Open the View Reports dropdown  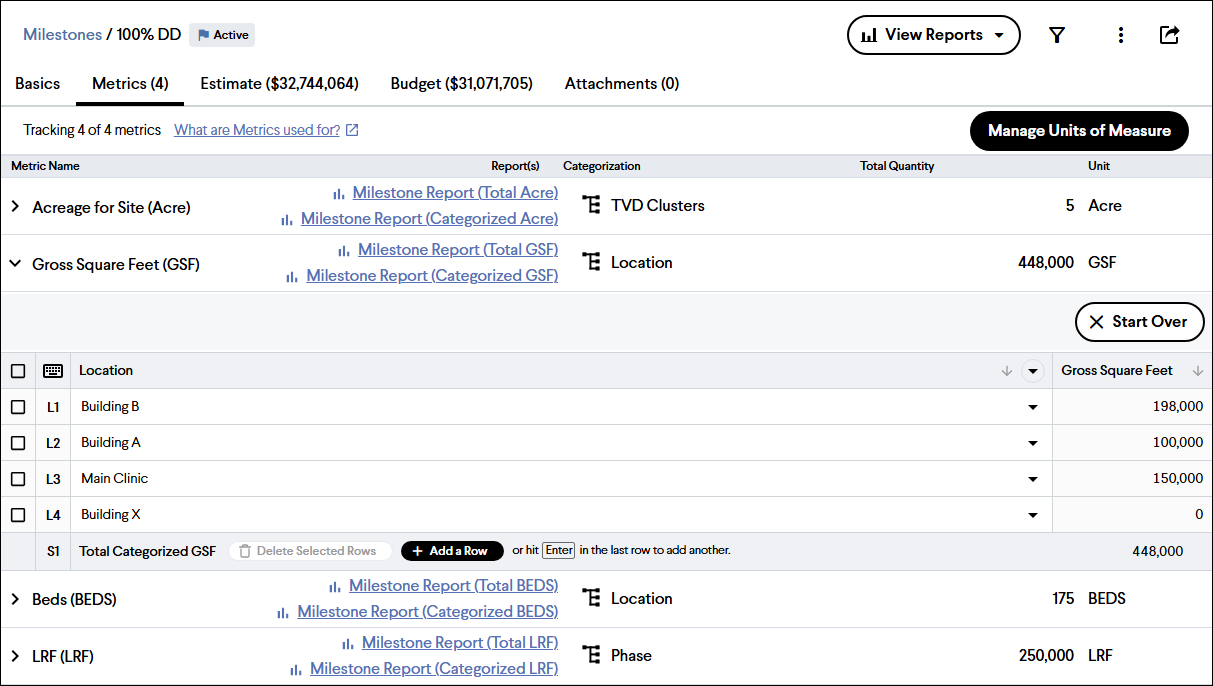point(933,35)
